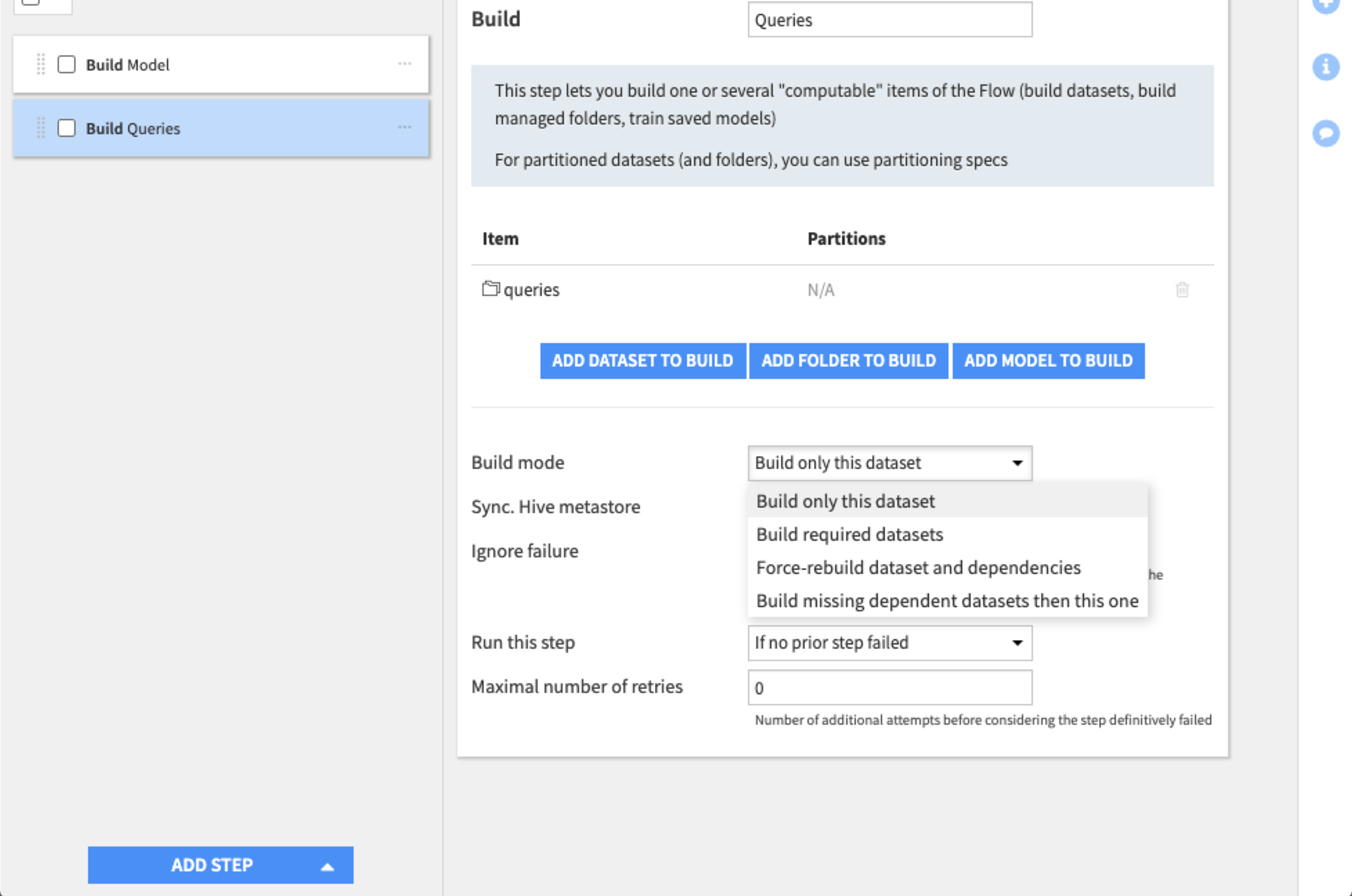This screenshot has height=896, width=1352.
Task: Click the drag handle of Build Queries step
Action: click(41, 128)
